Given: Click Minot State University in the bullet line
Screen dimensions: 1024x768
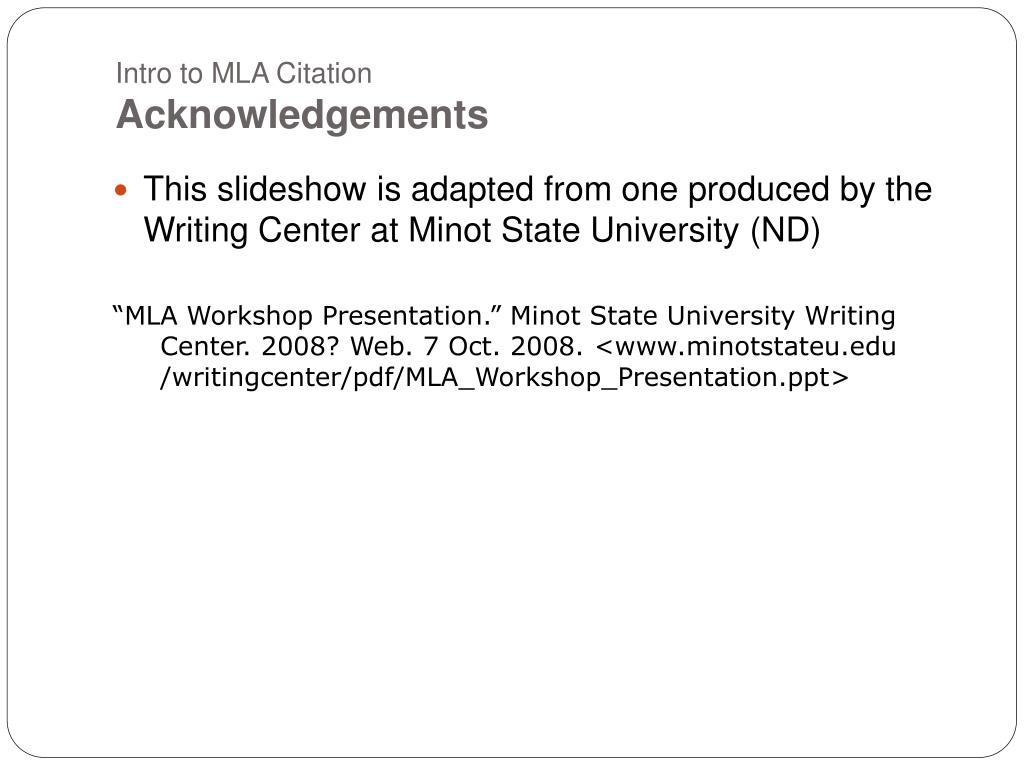Looking at the screenshot, I should coord(573,231).
